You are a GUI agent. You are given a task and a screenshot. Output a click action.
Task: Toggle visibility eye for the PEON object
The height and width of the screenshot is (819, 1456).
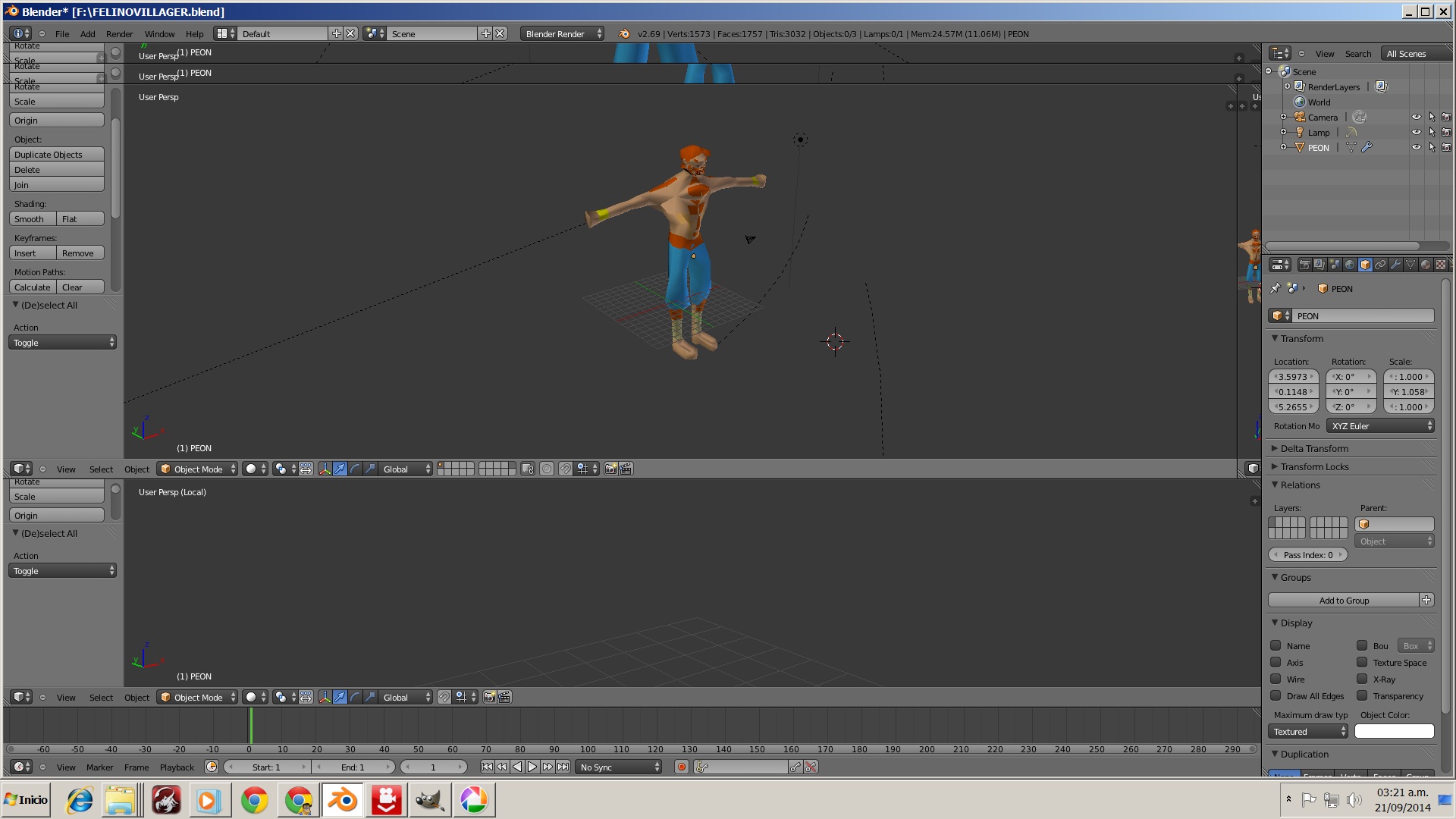click(x=1416, y=147)
